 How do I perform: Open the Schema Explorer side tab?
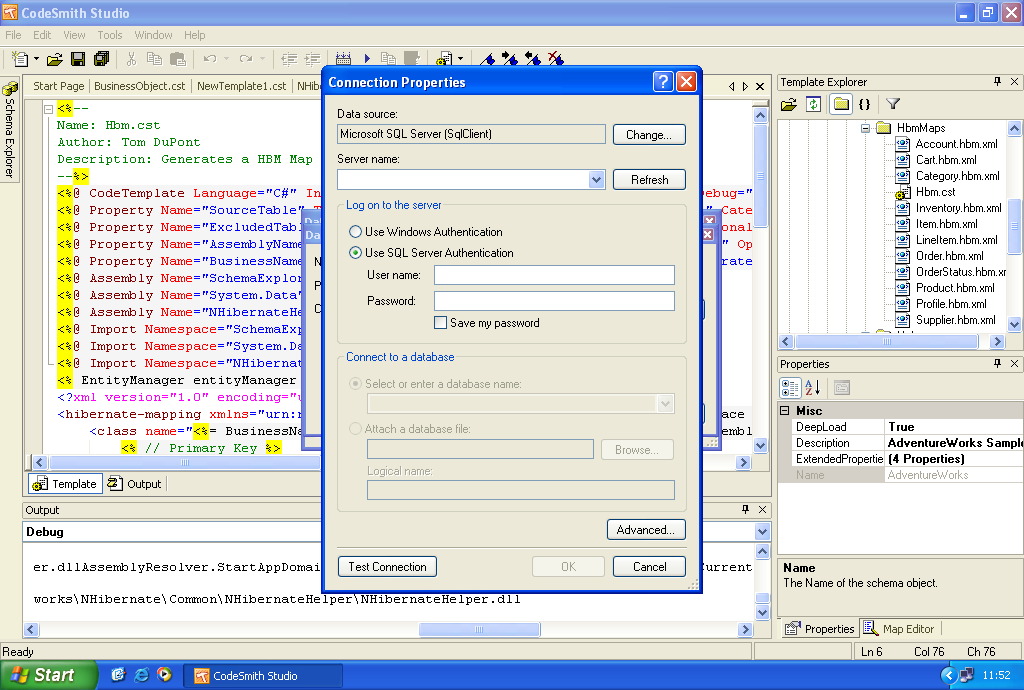[x=9, y=131]
